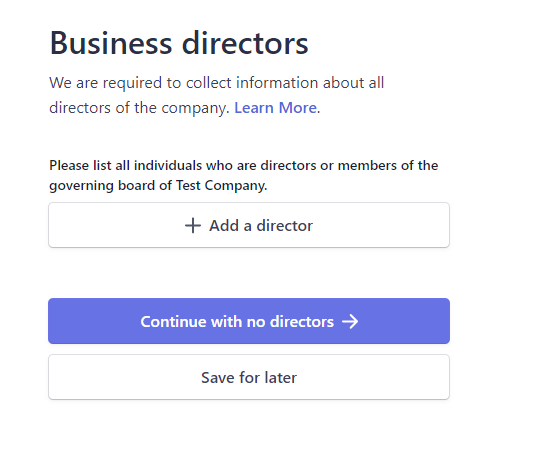Click the 'We are required to collect' description
The image size is (543, 455).
216,95
